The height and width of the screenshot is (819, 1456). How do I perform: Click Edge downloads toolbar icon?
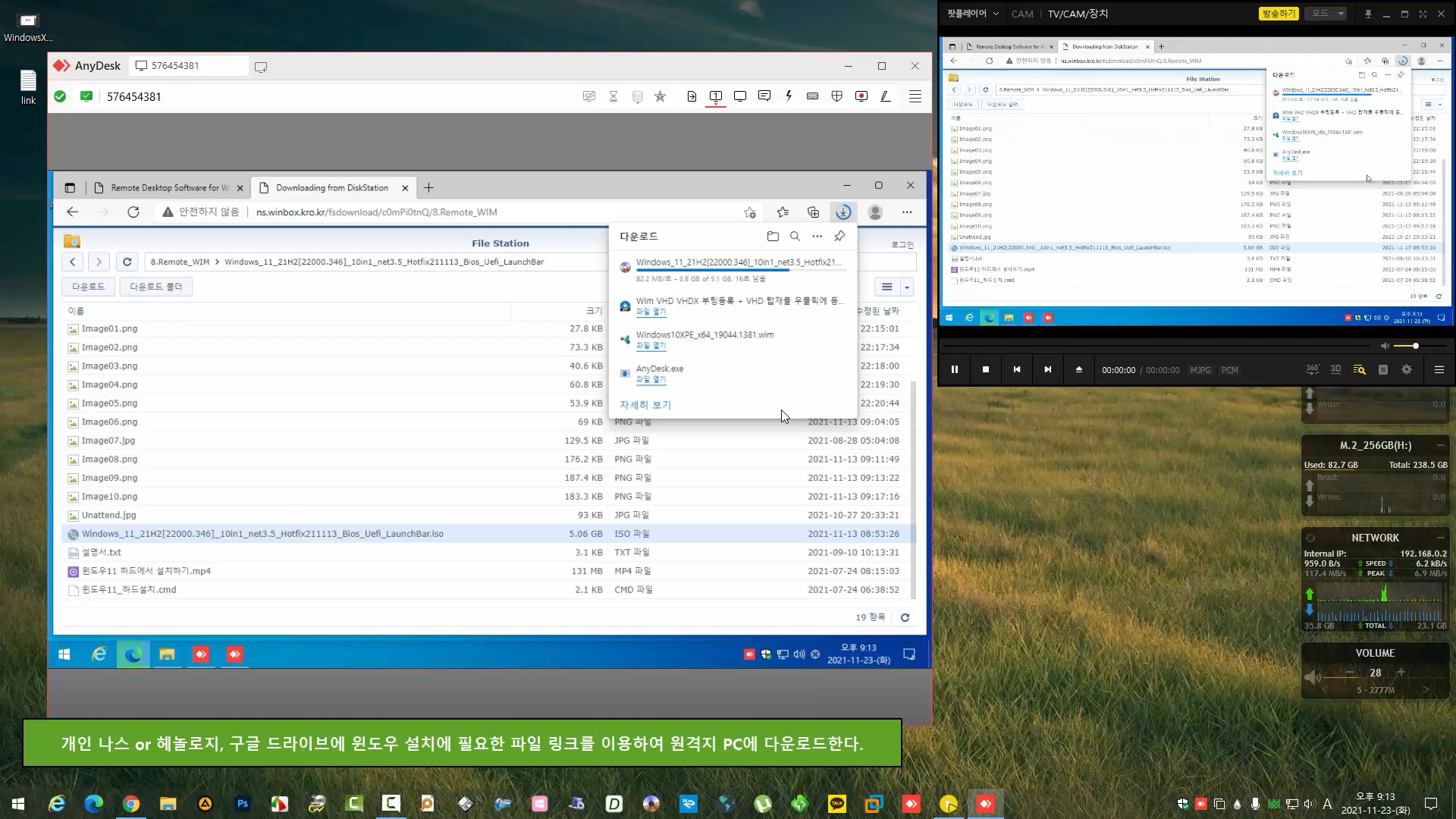[843, 212]
